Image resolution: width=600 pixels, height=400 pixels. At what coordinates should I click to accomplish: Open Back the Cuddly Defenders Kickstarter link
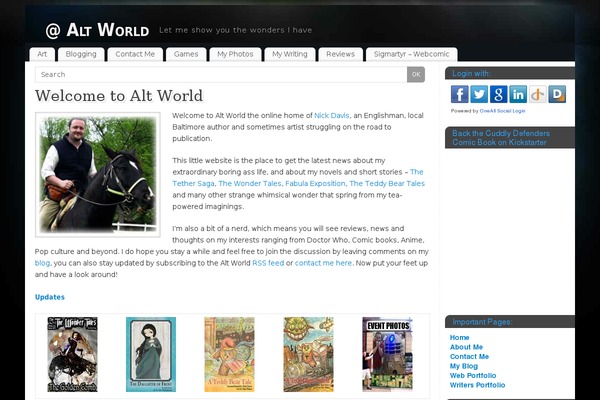coord(501,138)
